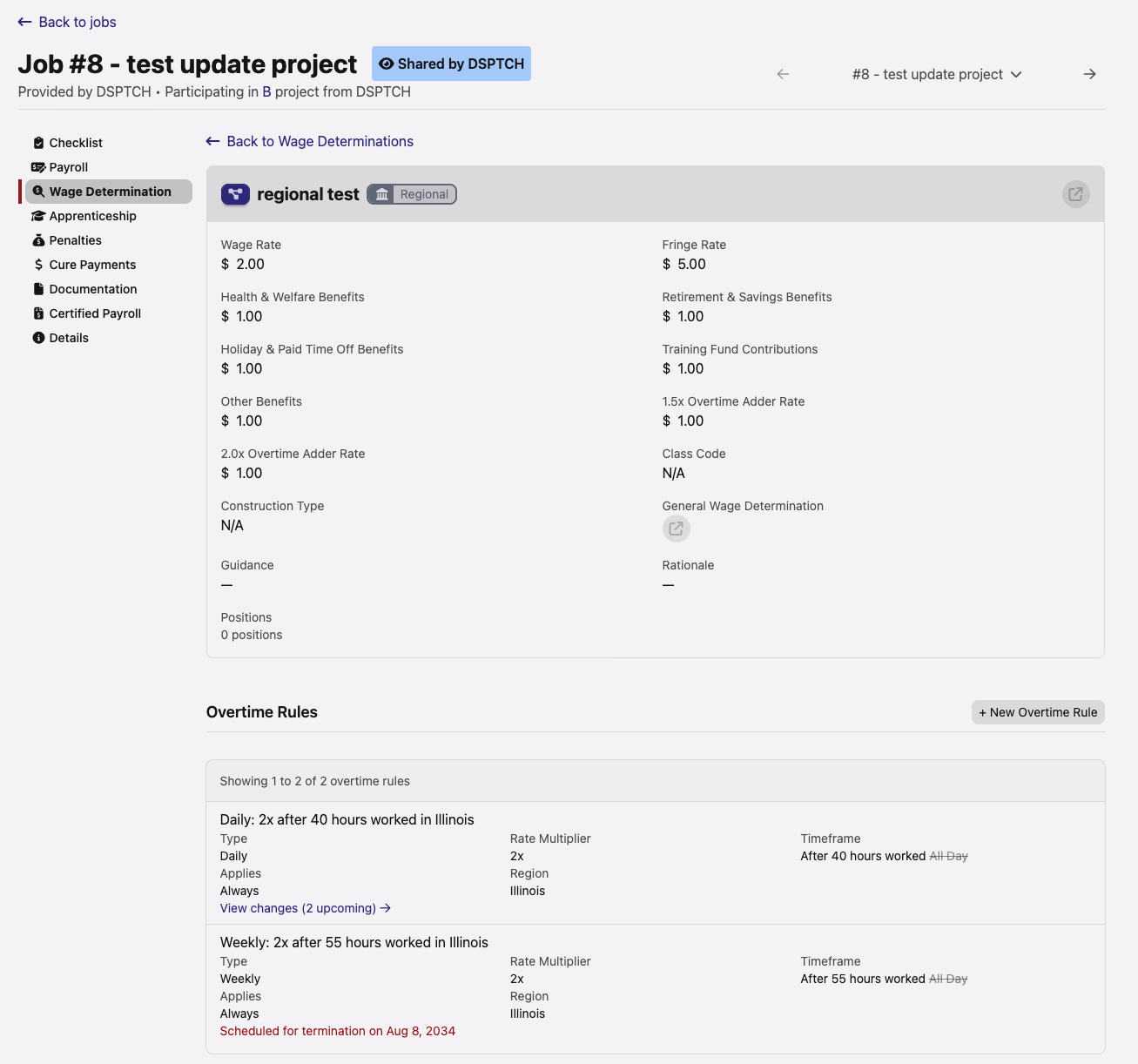Click the Documentation file icon
1138x1064 pixels.
tap(38, 289)
